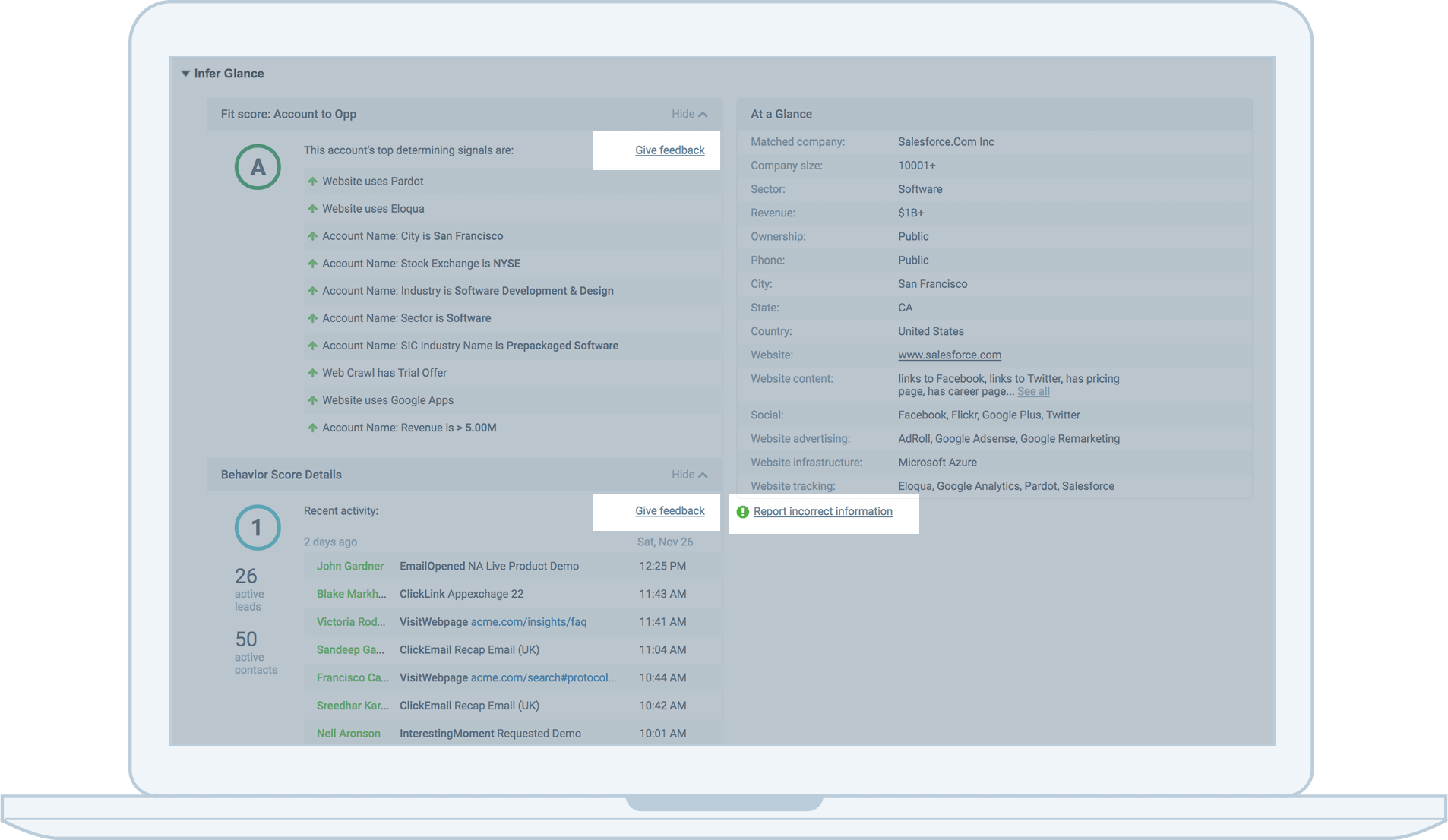1448x840 pixels.
Task: Hide the Fit score panel
Action: pyautogui.click(x=689, y=114)
